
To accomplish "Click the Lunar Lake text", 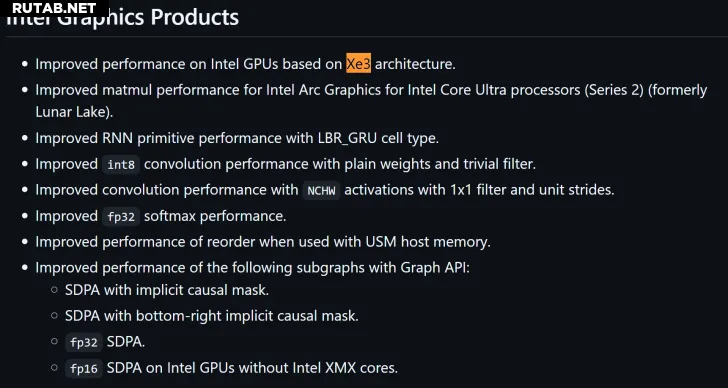I will 74,112.
